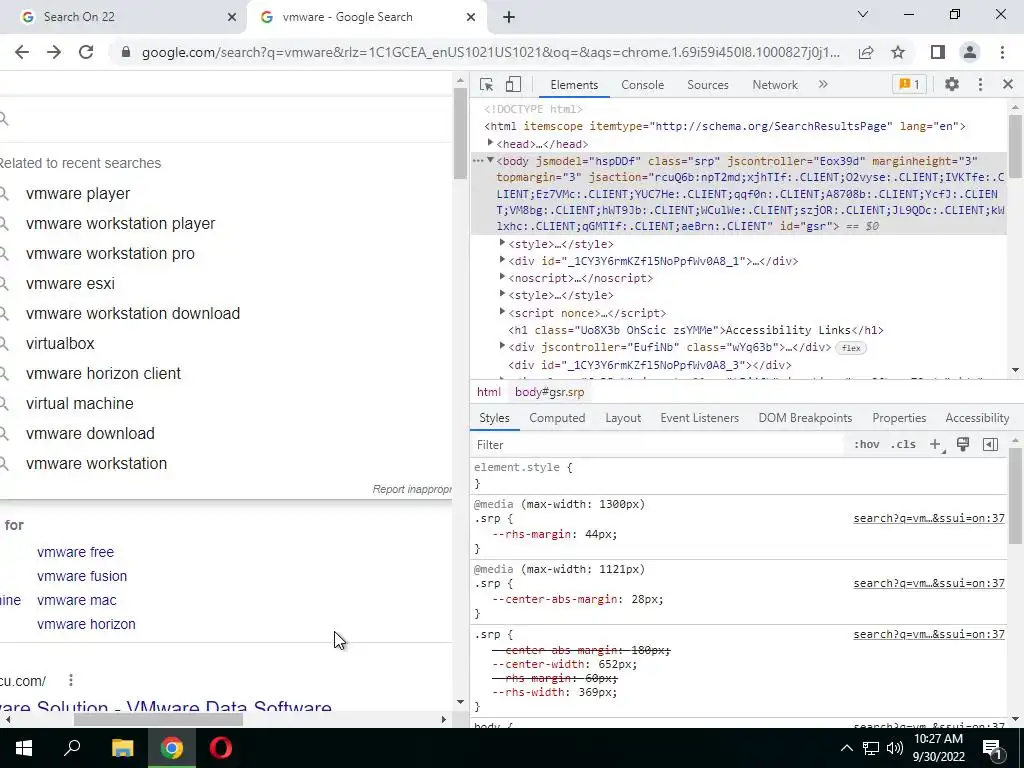The height and width of the screenshot is (768, 1024).
Task: Switch to the Console tab
Action: tap(642, 85)
